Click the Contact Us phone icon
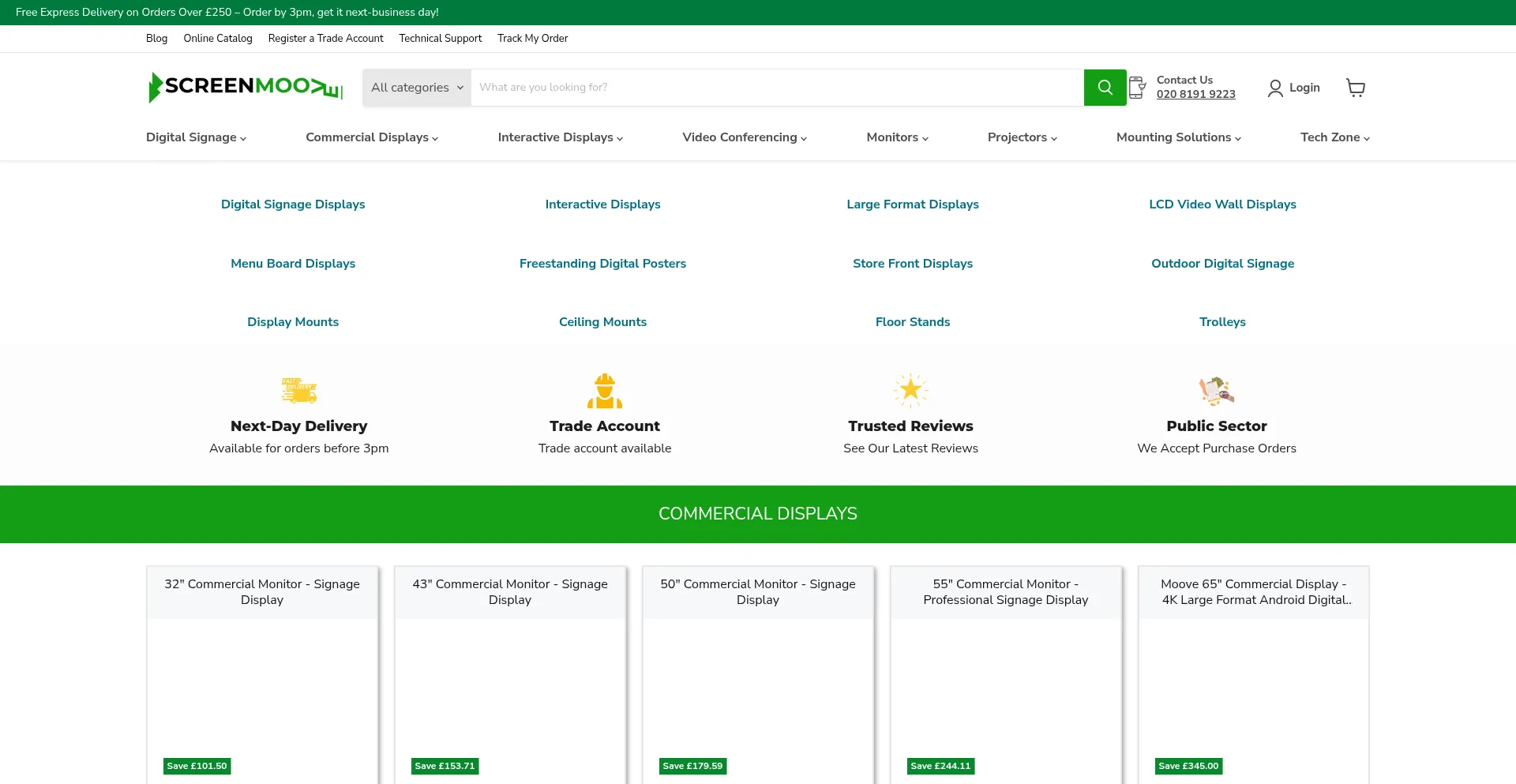This screenshot has height=784, width=1516. pos(1137,88)
